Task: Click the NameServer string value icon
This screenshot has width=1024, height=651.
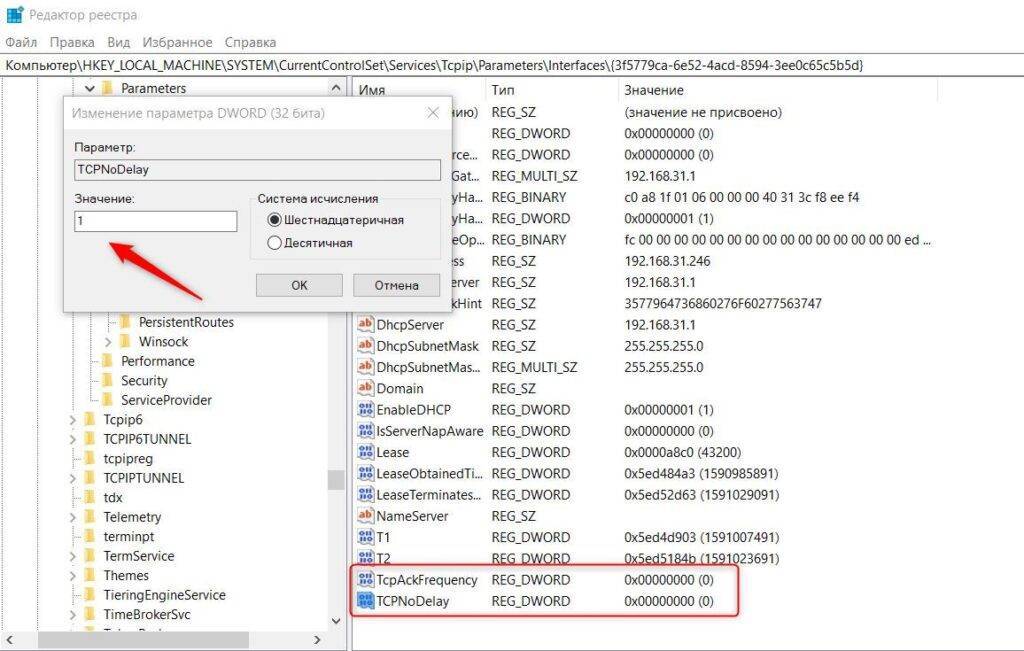Action: 365,516
